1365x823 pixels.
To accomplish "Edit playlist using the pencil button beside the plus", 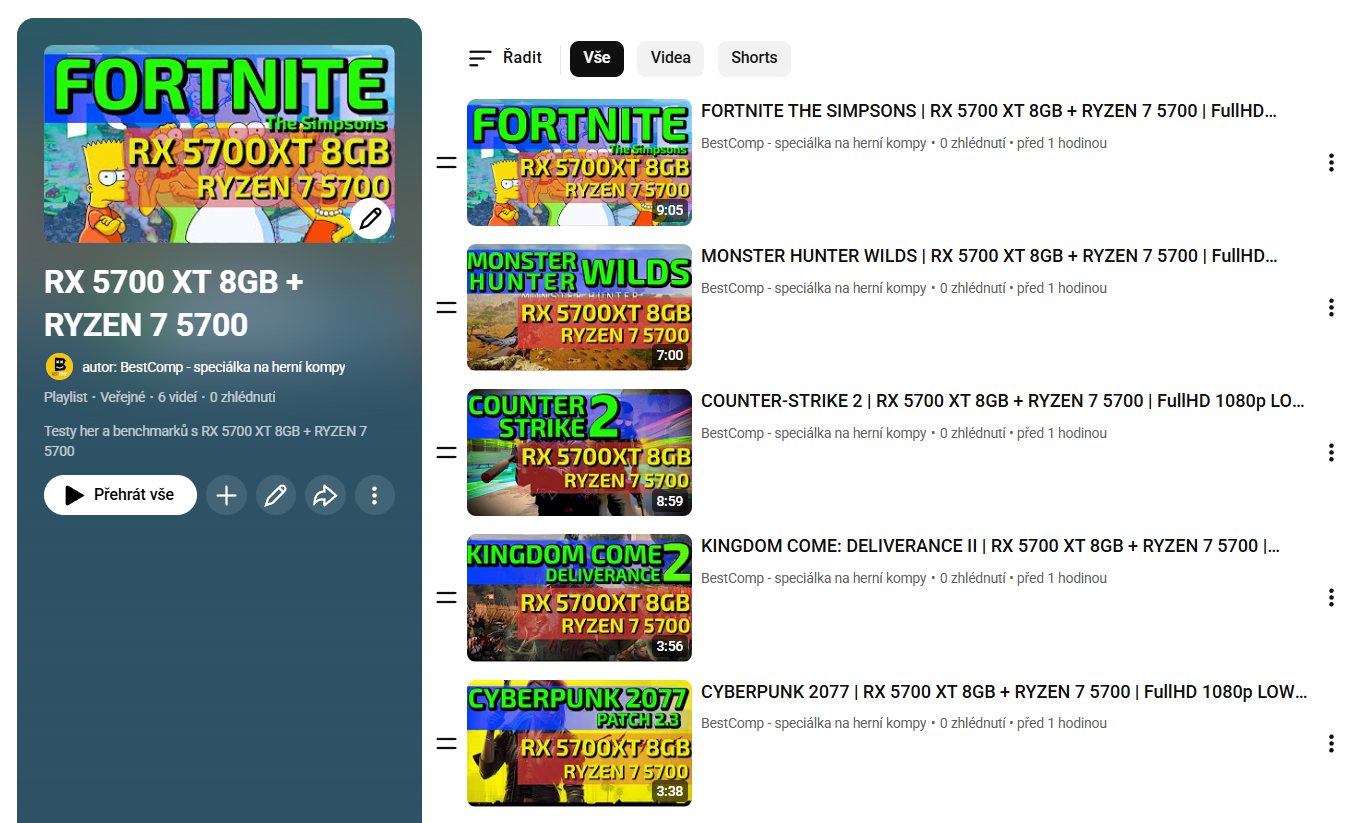I will point(276,495).
